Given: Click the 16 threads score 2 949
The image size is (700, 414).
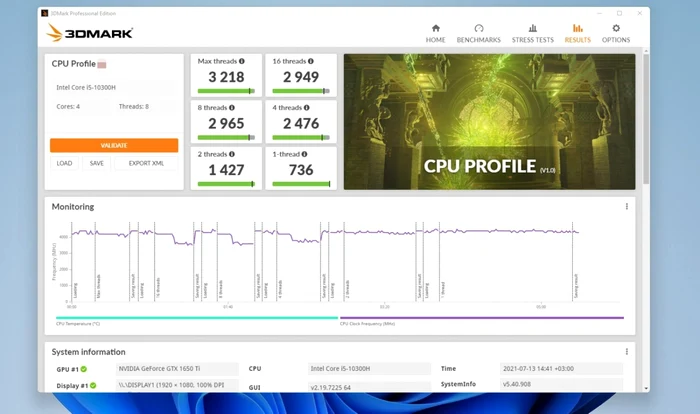Looking at the screenshot, I should pos(301,77).
